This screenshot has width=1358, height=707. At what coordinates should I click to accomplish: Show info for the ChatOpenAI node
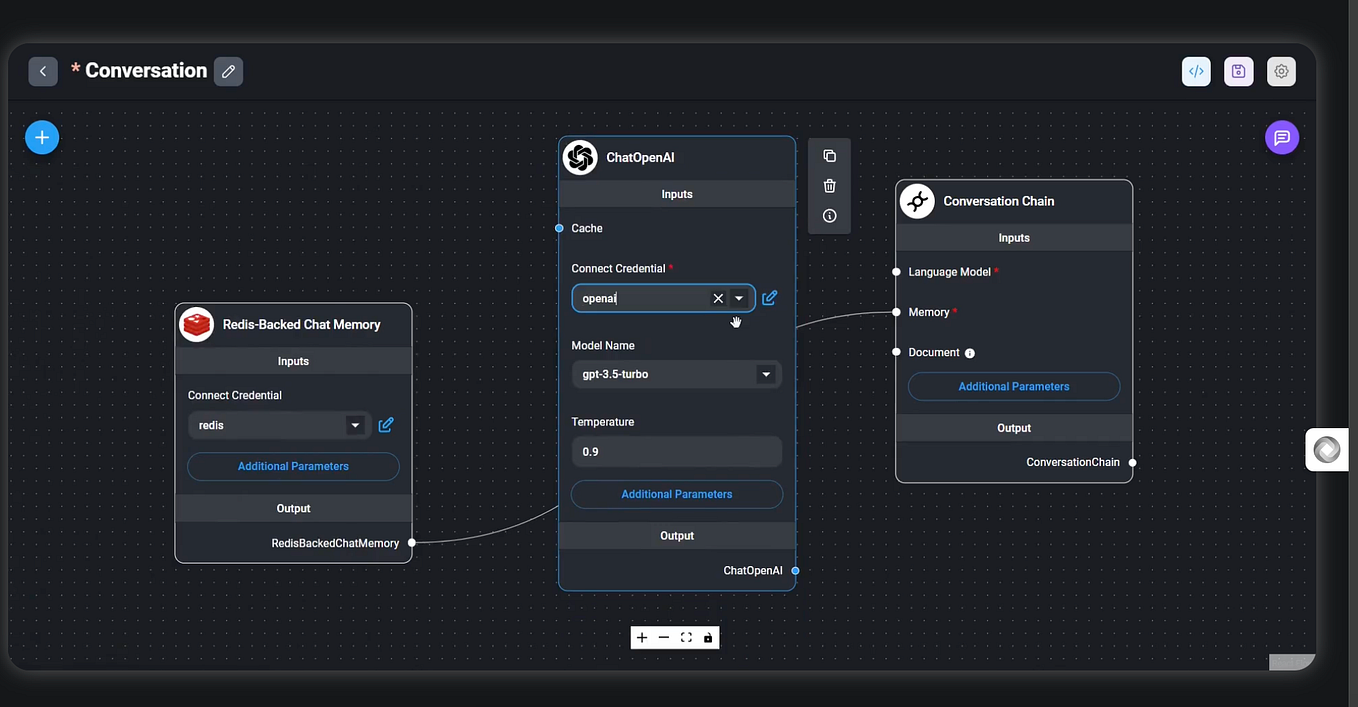click(829, 215)
